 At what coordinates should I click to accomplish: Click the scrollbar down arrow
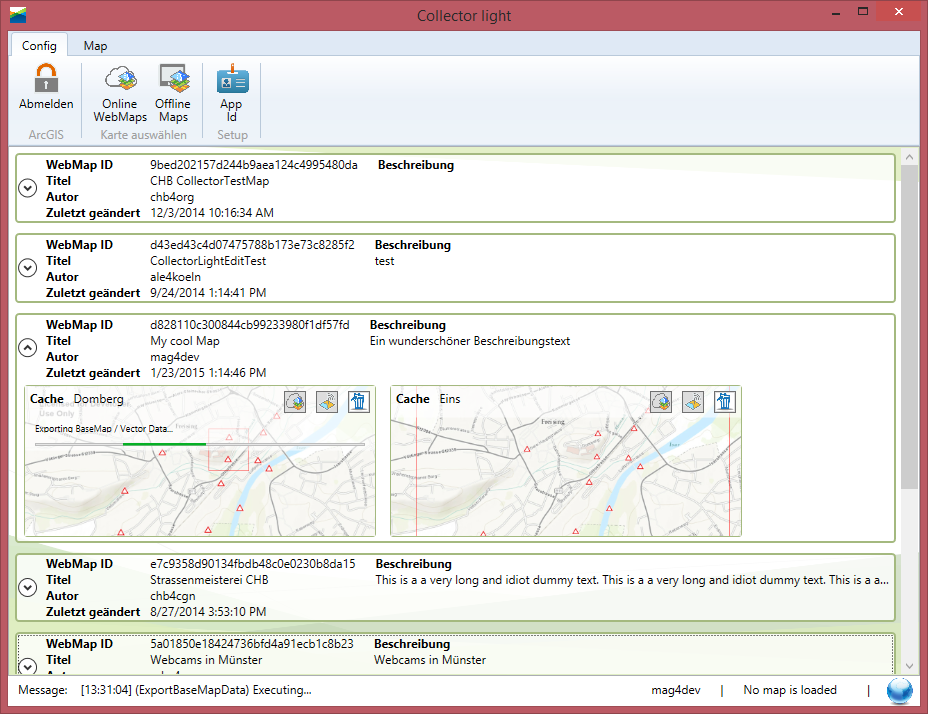[908, 666]
